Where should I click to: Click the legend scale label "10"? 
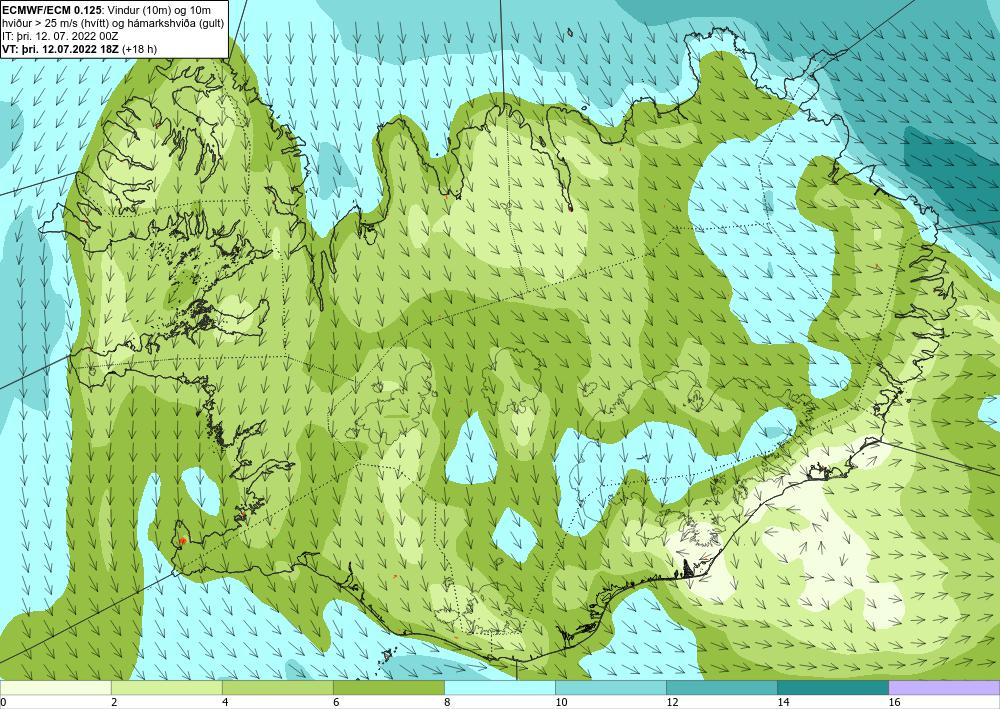click(x=561, y=703)
